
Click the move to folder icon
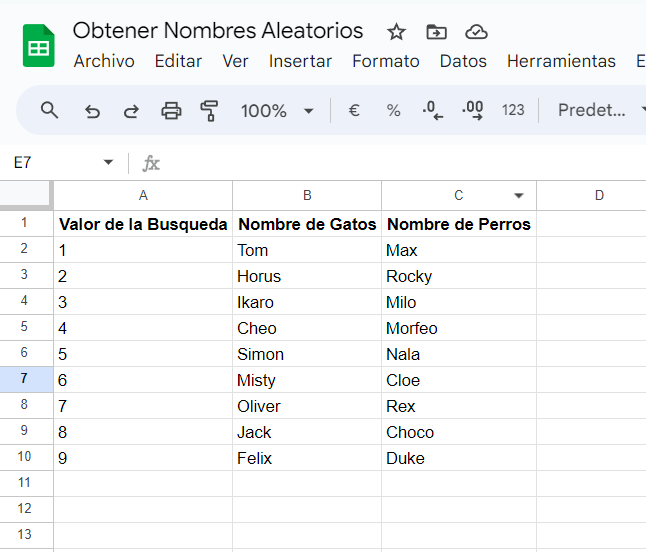436,32
